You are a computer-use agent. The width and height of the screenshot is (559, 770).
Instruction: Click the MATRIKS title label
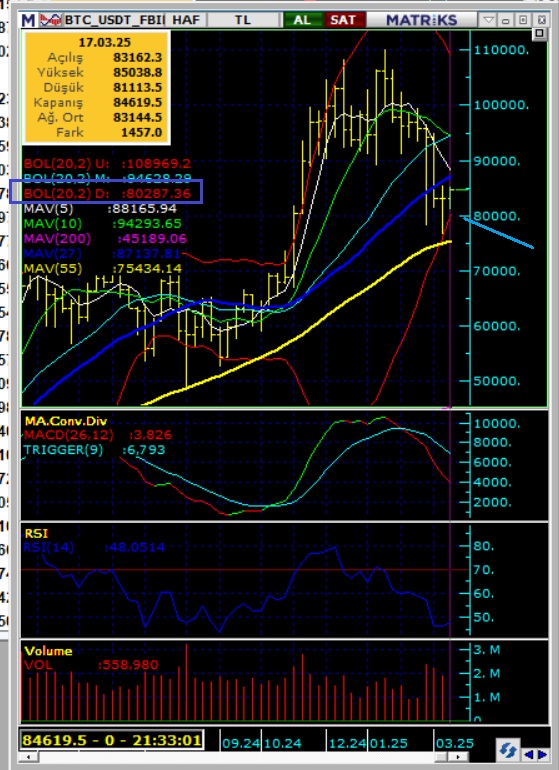pos(421,20)
